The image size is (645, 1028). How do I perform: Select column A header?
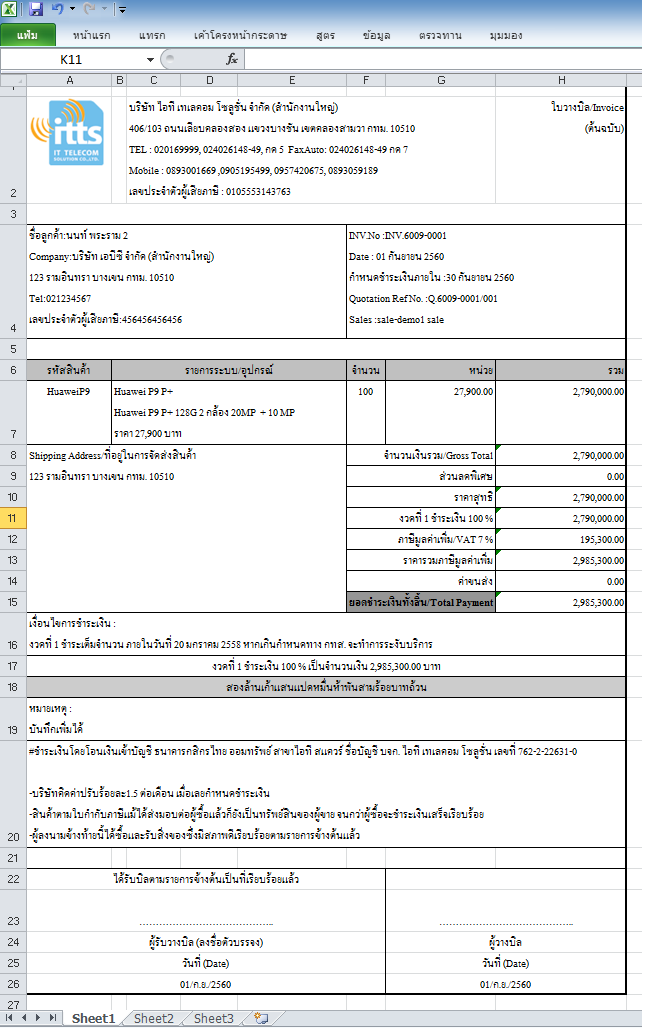click(x=69, y=80)
